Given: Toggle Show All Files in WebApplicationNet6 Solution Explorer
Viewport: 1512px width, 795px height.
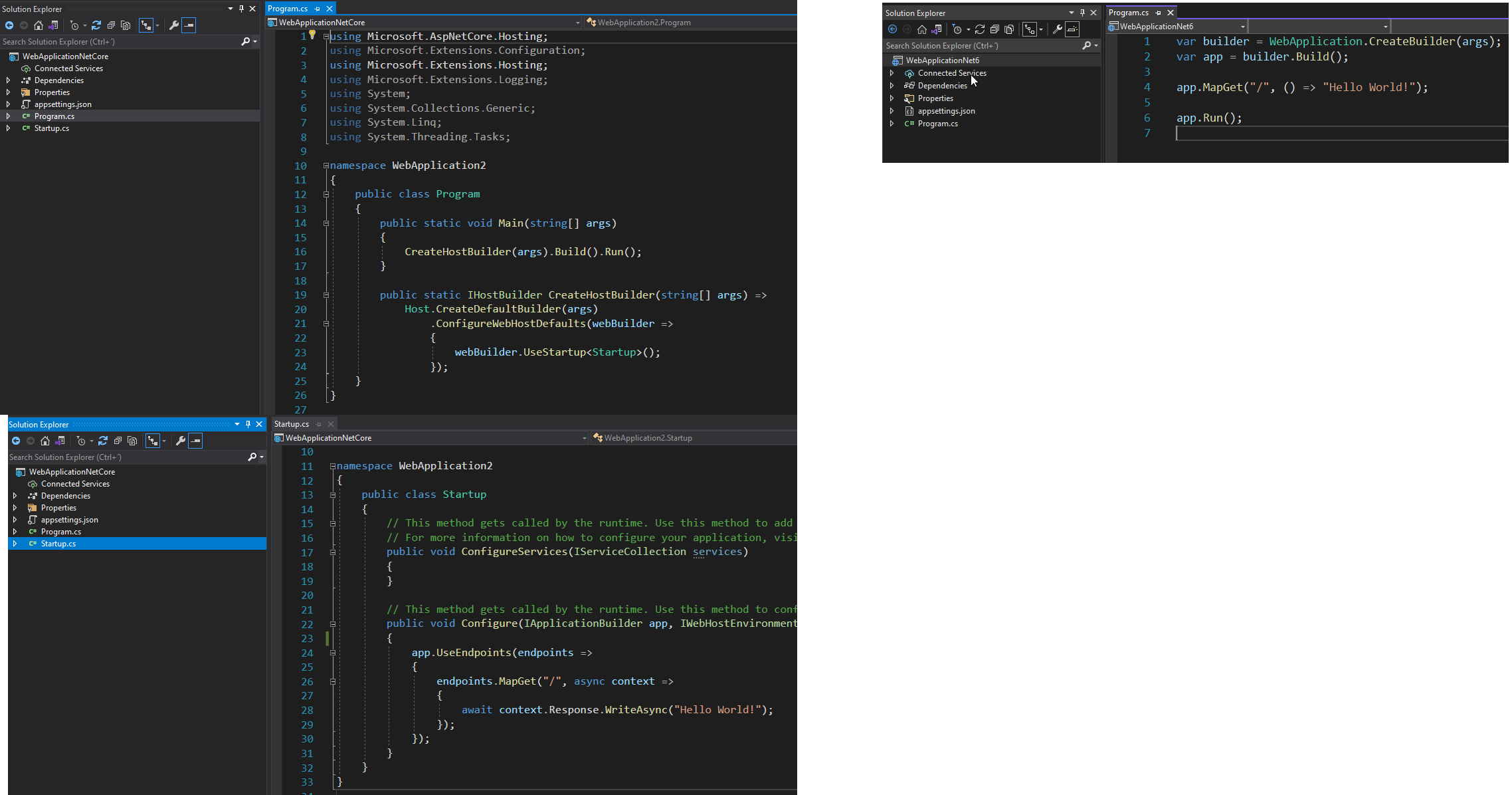Looking at the screenshot, I should pyautogui.click(x=1009, y=29).
